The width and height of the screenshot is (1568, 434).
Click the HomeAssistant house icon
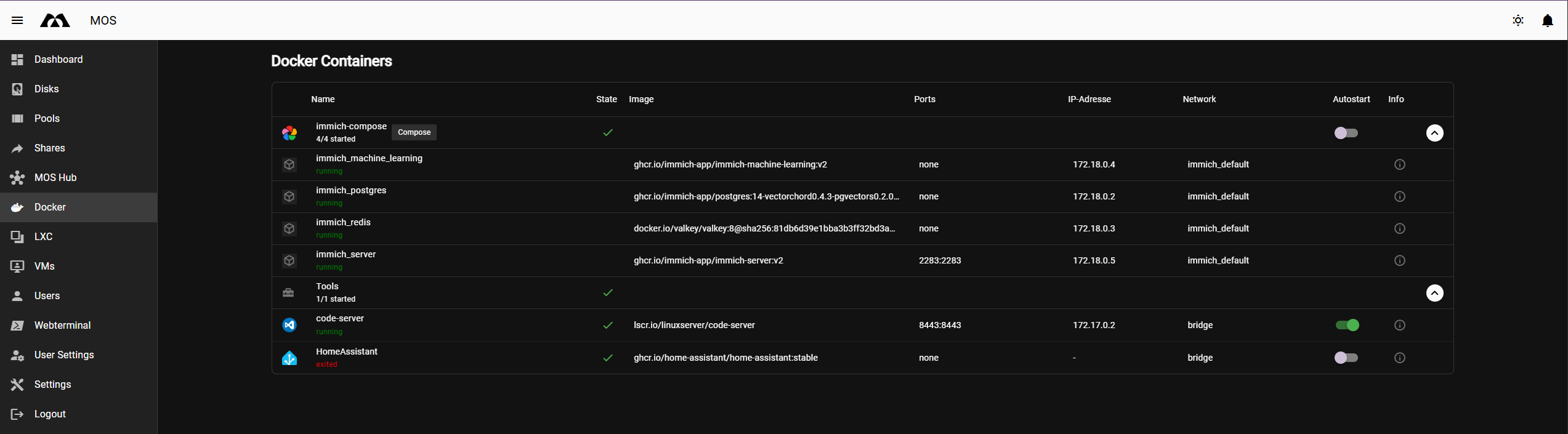tap(289, 358)
